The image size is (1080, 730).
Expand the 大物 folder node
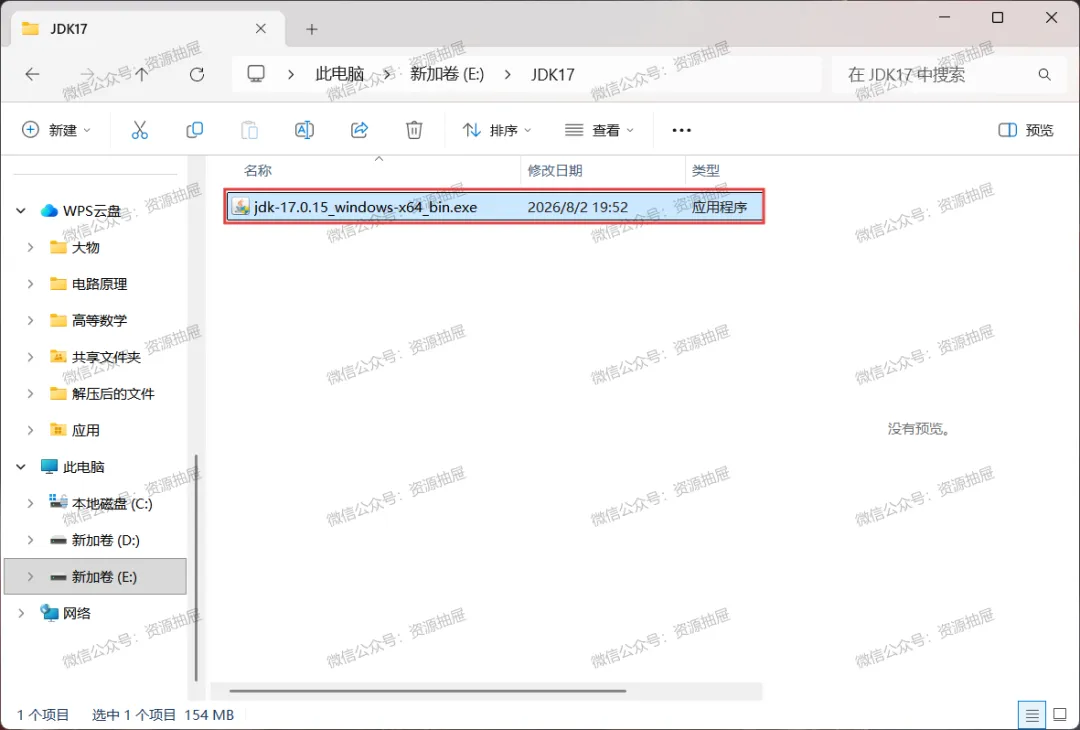pos(30,247)
